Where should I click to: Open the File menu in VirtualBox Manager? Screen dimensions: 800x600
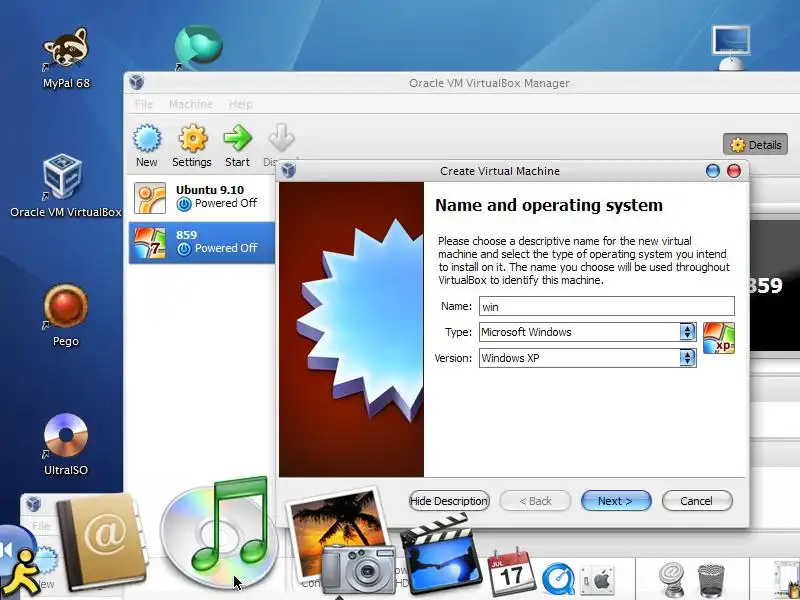click(x=144, y=104)
